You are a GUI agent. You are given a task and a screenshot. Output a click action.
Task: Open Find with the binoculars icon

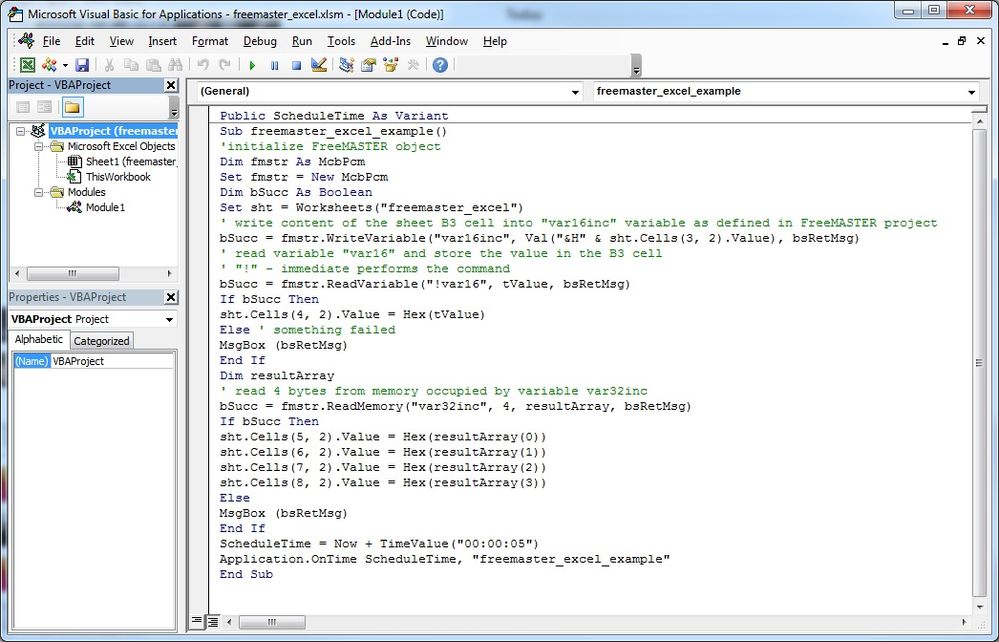pos(175,65)
